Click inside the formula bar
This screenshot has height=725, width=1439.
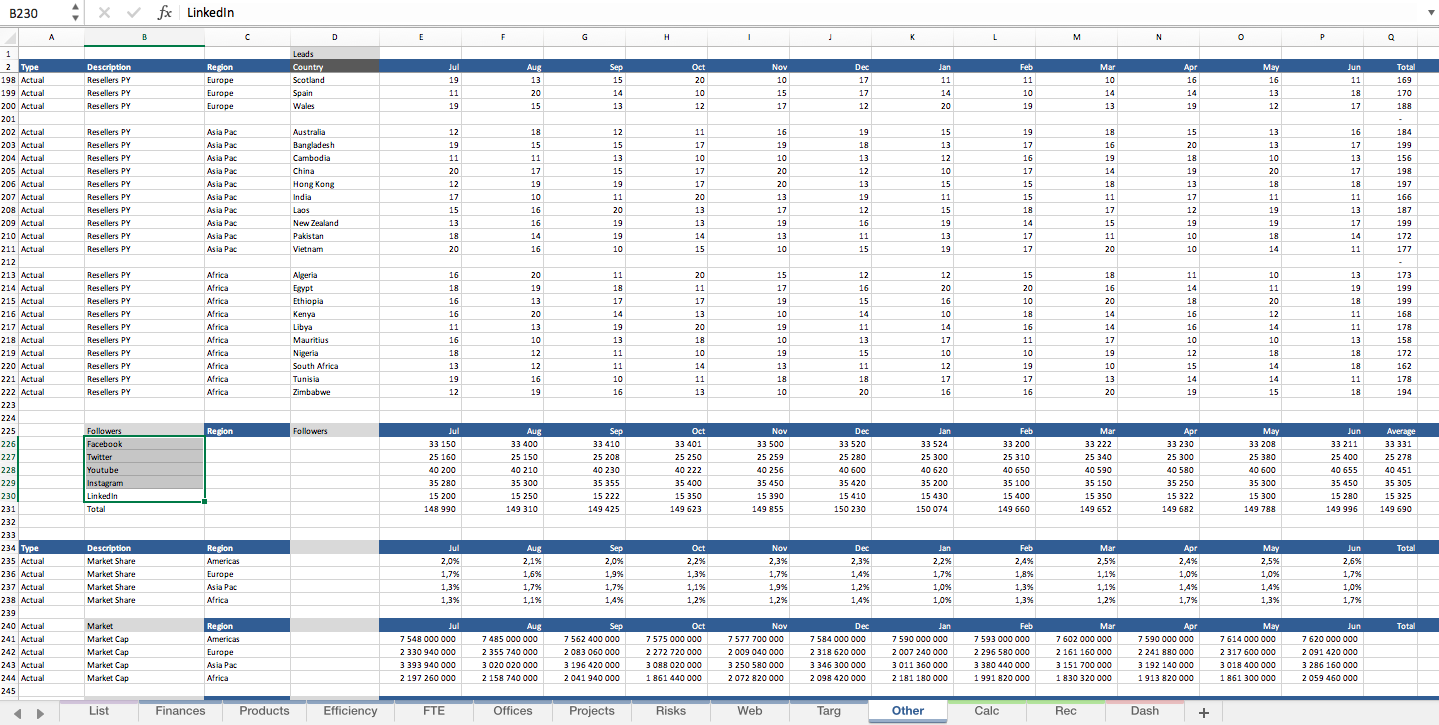[x=400, y=14]
